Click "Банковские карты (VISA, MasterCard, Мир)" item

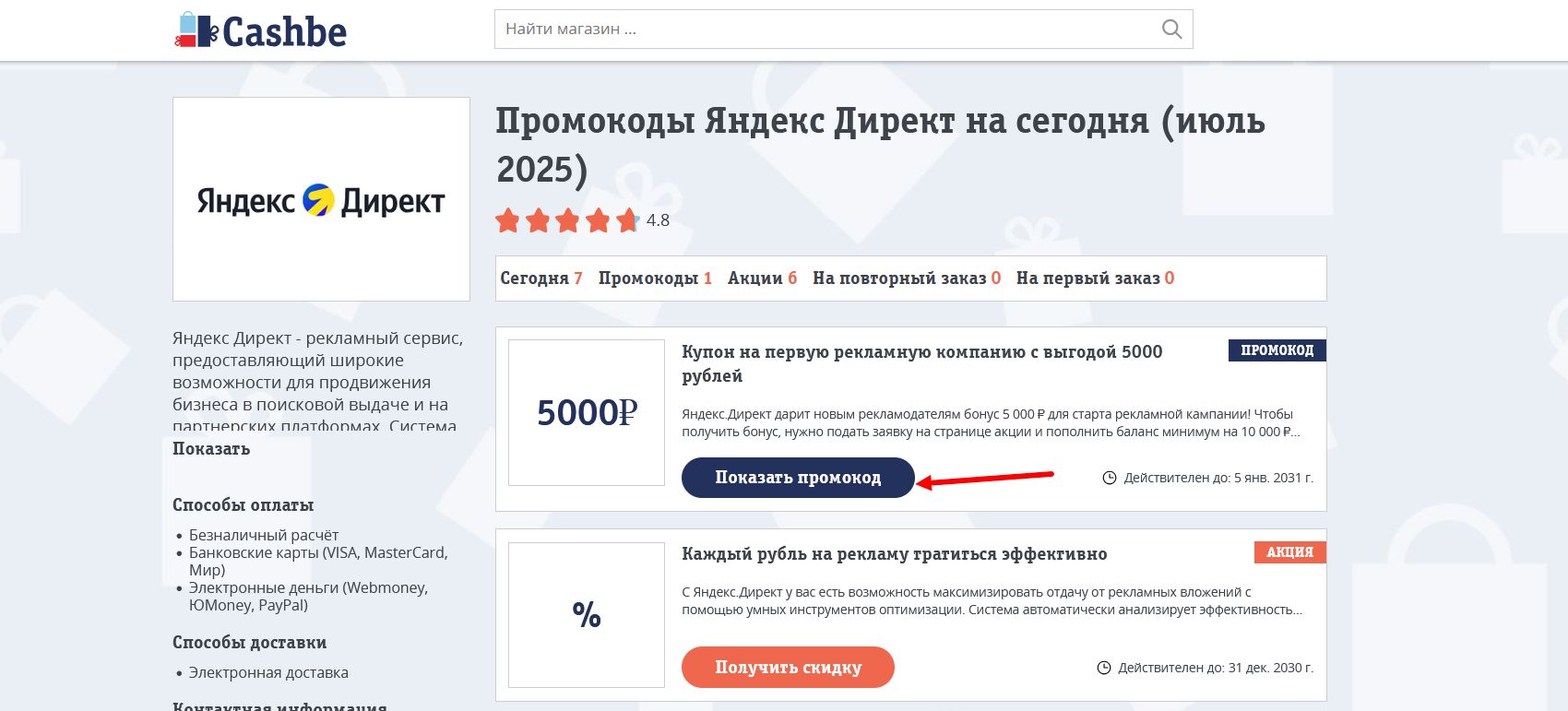click(x=318, y=561)
